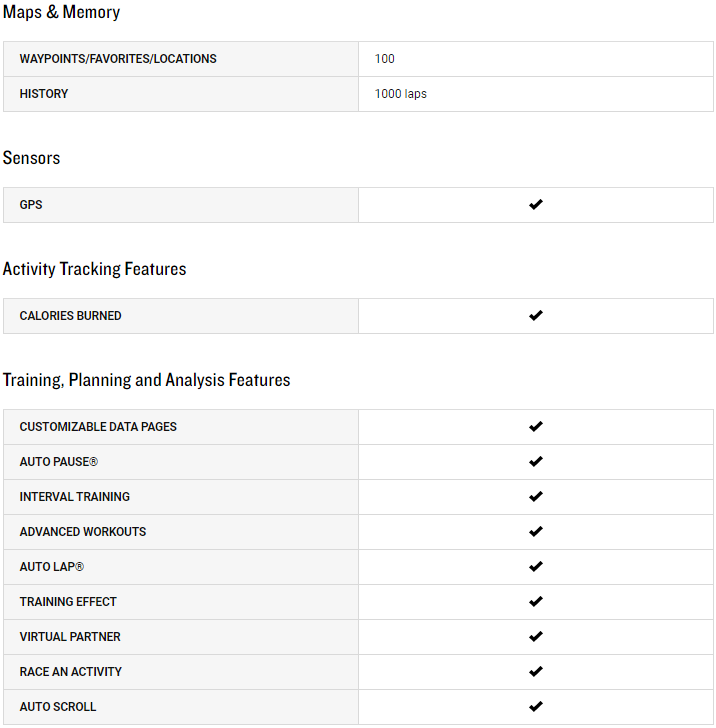
Task: Select the Maps & Memory heading
Action: [x=61, y=13]
